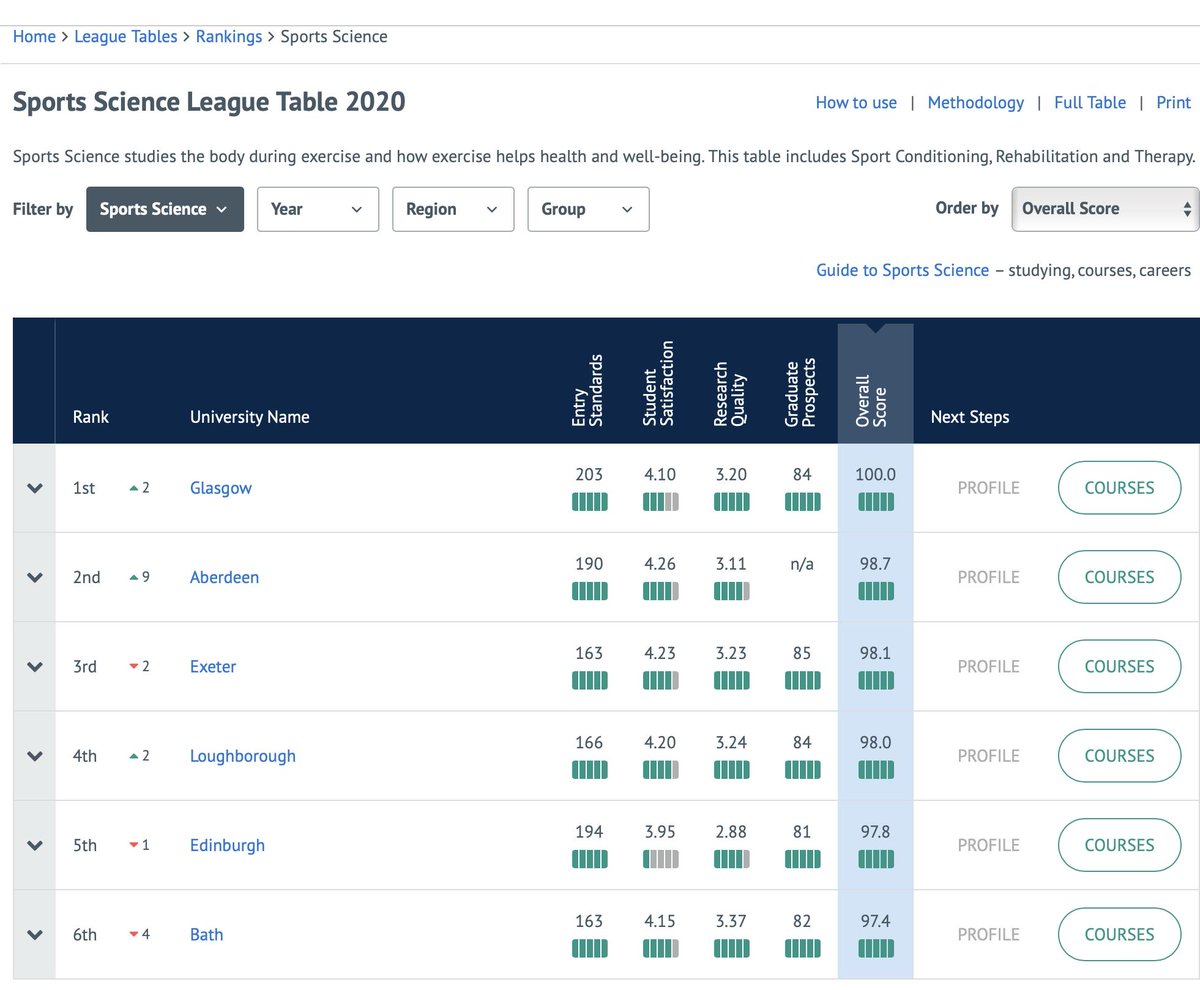Open the Region filter dropdown
This screenshot has width=1200, height=990.
click(x=453, y=209)
